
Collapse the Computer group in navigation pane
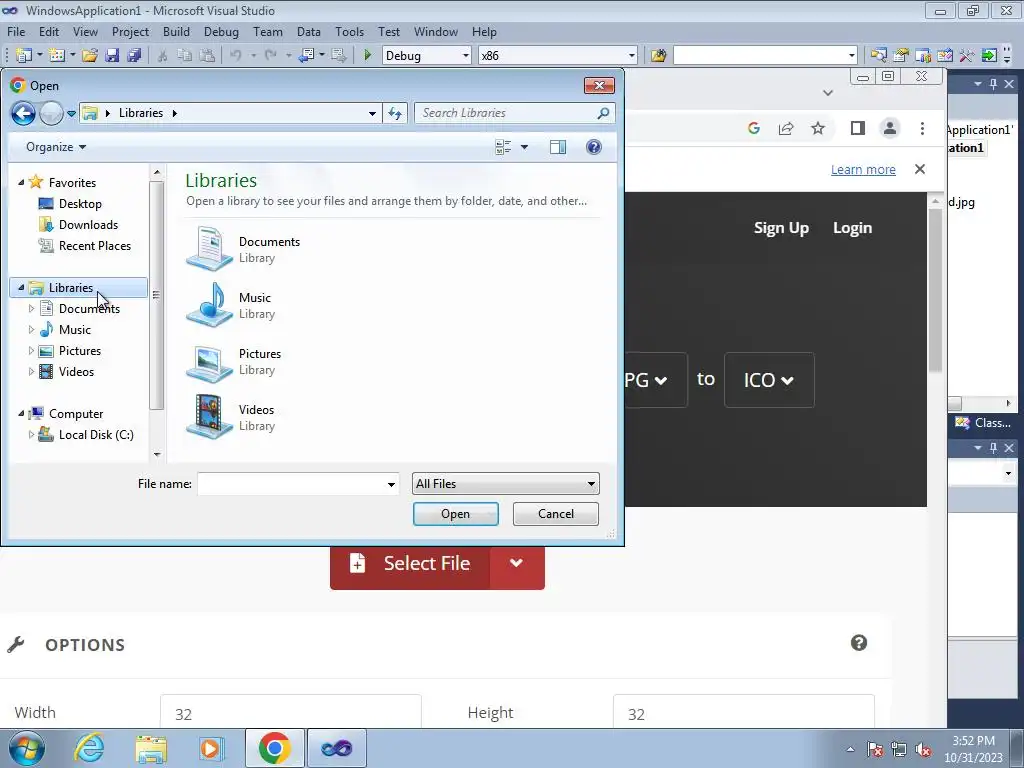pos(21,413)
